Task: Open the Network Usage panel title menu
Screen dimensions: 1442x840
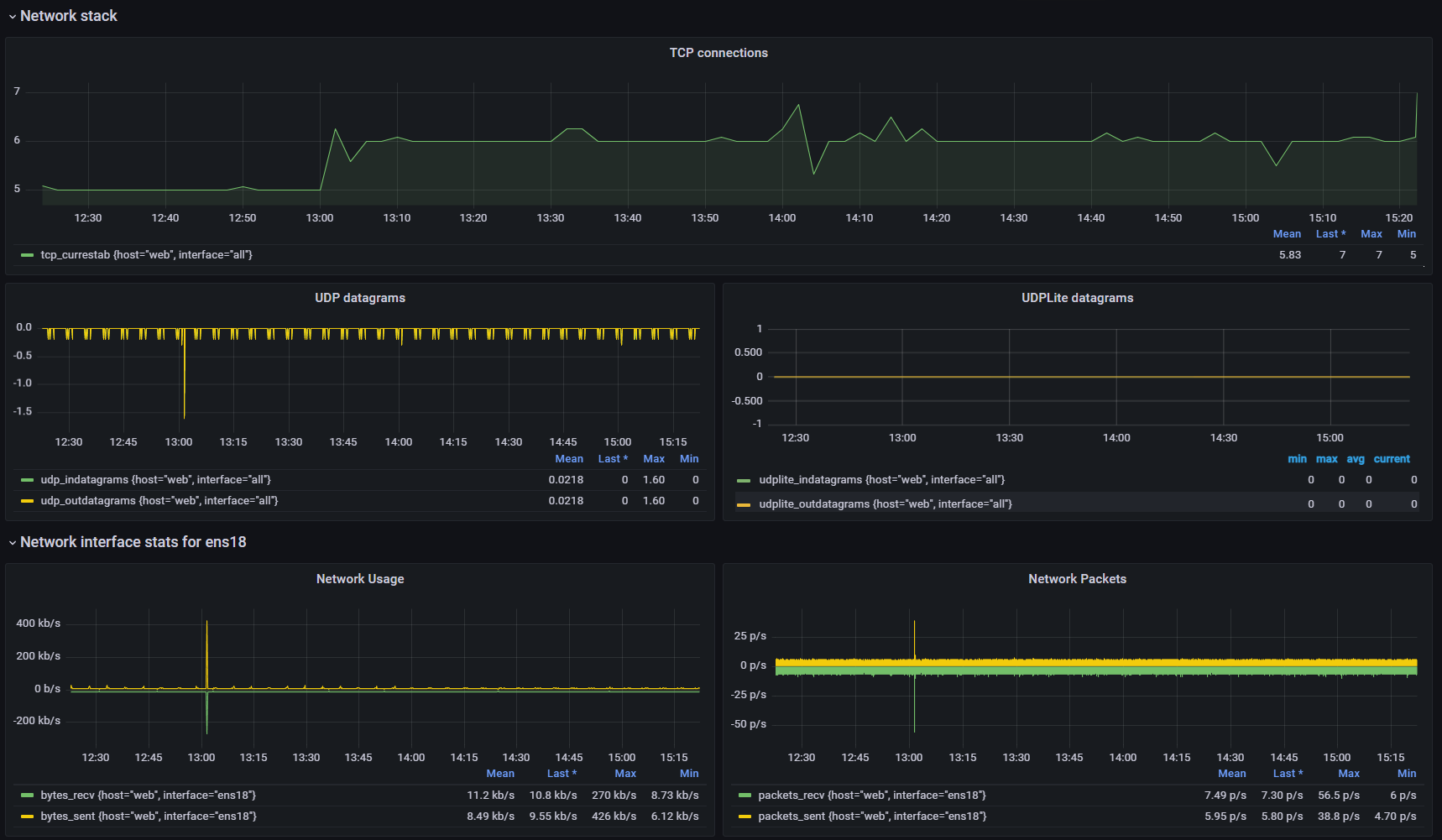Action: [x=360, y=579]
